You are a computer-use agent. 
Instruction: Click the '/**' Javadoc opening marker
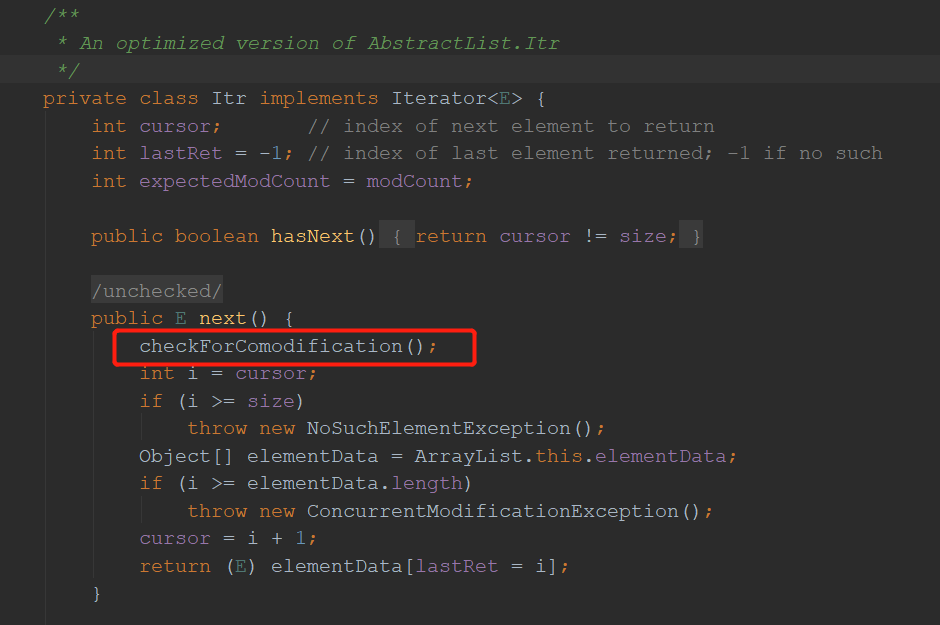(61, 15)
